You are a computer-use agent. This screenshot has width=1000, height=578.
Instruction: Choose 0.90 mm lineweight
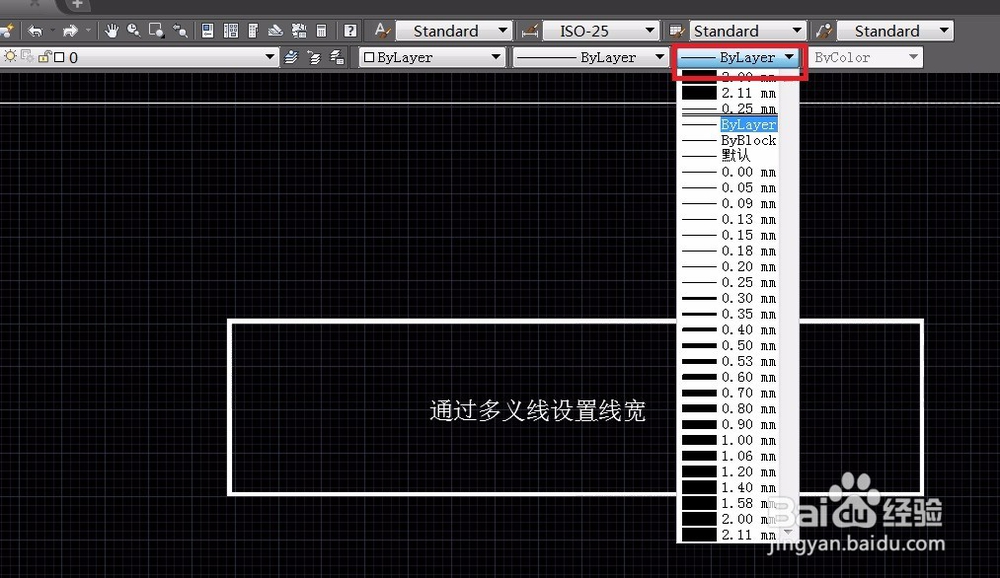pyautogui.click(x=730, y=425)
